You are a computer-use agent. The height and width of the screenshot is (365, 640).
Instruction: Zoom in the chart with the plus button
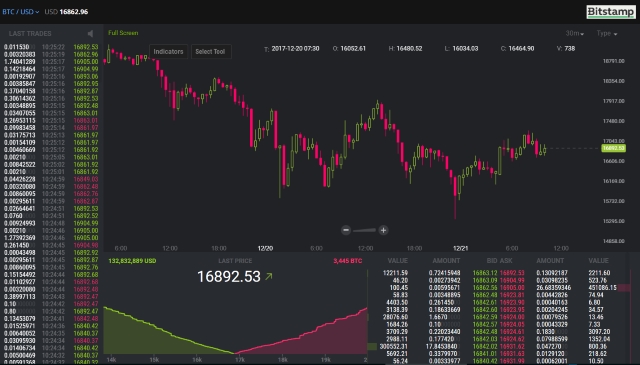383,230
